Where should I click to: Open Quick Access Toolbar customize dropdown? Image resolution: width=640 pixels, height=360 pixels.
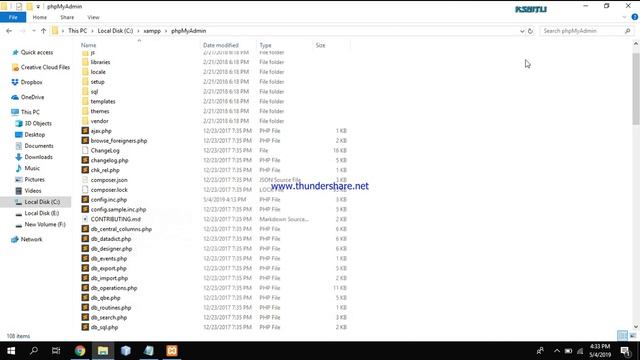[x=38, y=7]
